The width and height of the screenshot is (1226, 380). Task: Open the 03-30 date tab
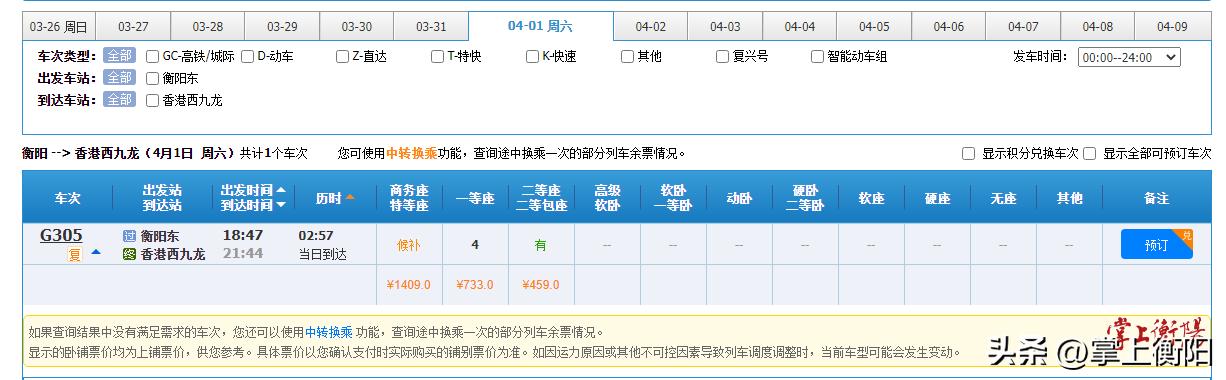[356, 26]
